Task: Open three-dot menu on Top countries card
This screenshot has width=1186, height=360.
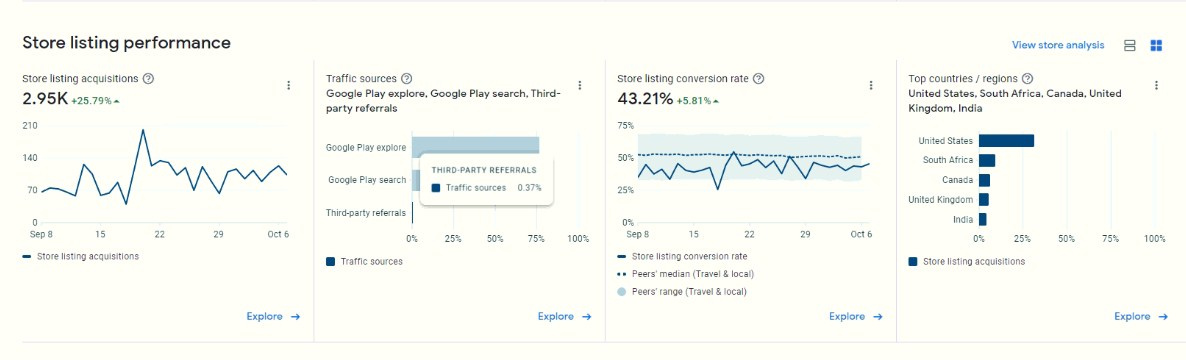Action: click(x=1156, y=85)
